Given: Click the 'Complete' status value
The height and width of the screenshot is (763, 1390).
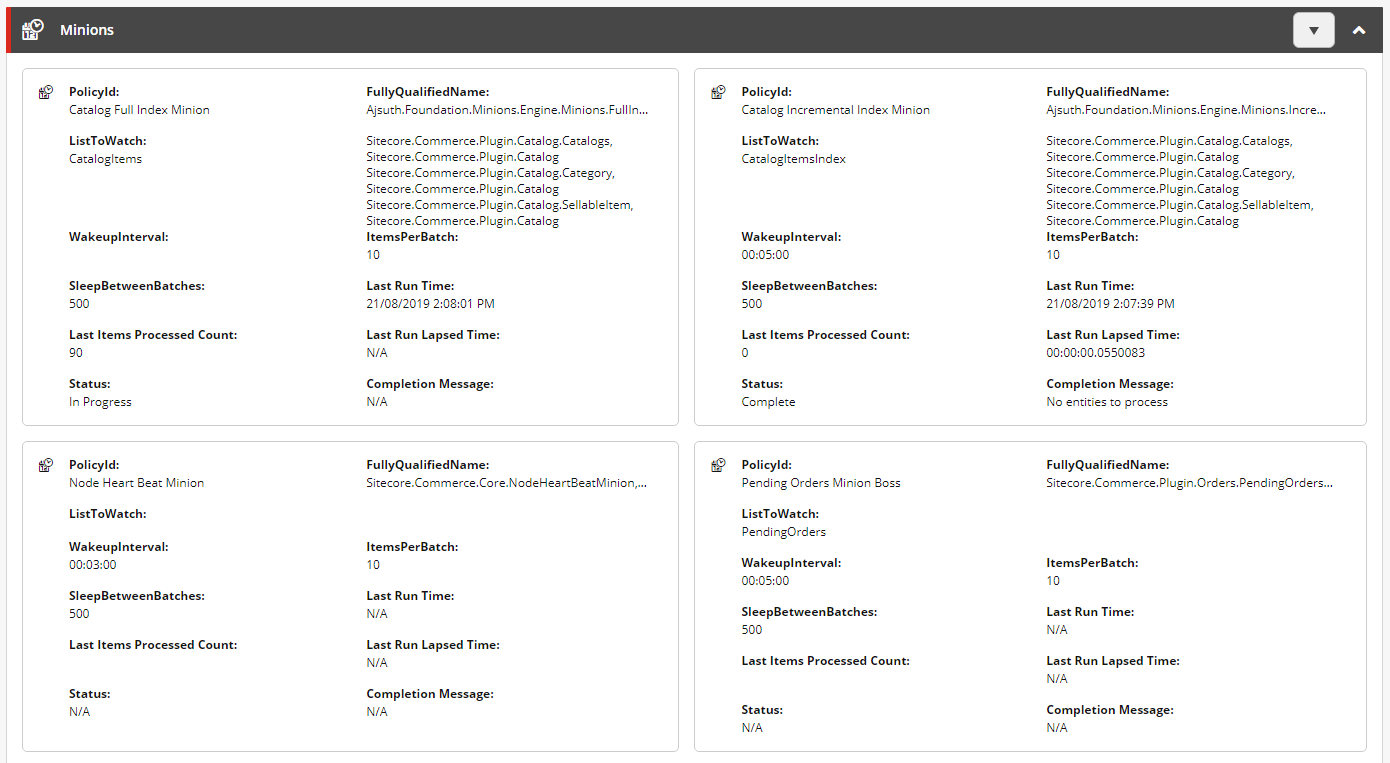Looking at the screenshot, I should click(769, 402).
